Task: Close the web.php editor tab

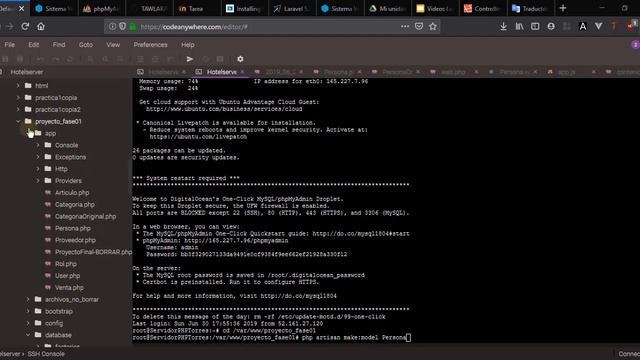Action: pyautogui.click(x=476, y=72)
